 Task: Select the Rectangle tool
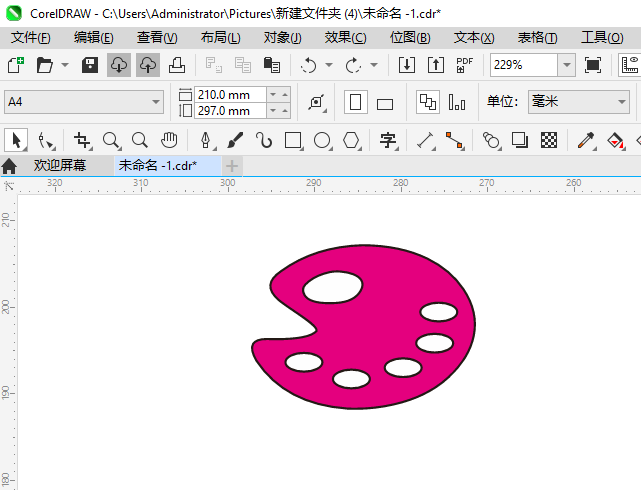[293, 140]
